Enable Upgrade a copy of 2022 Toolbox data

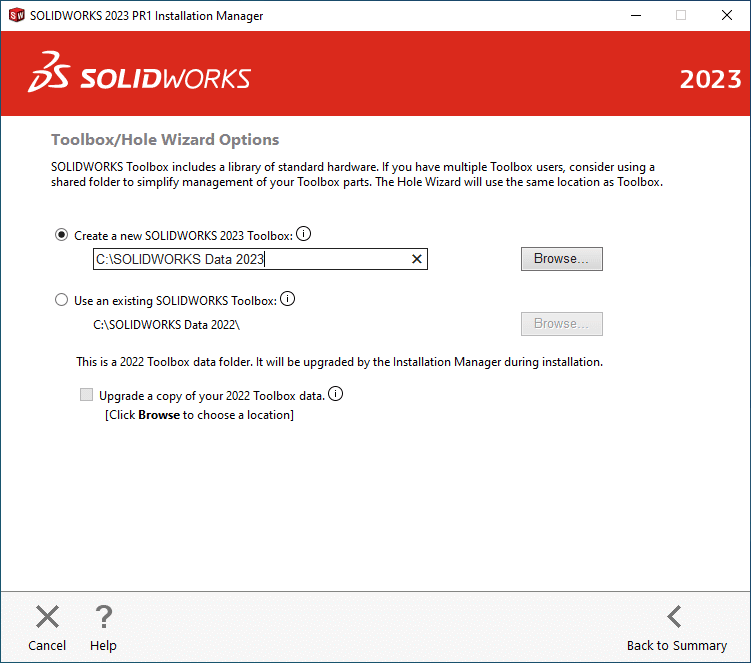(86, 395)
